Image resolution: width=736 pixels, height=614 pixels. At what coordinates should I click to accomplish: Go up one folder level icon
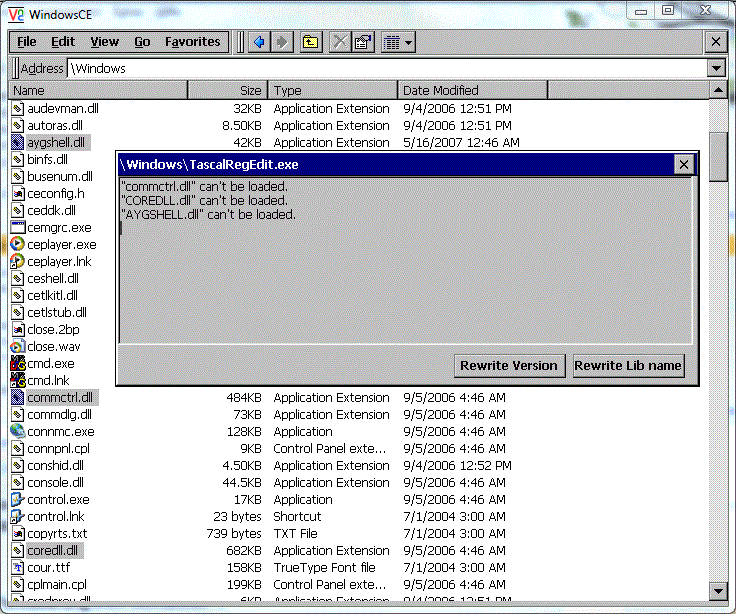pos(310,42)
